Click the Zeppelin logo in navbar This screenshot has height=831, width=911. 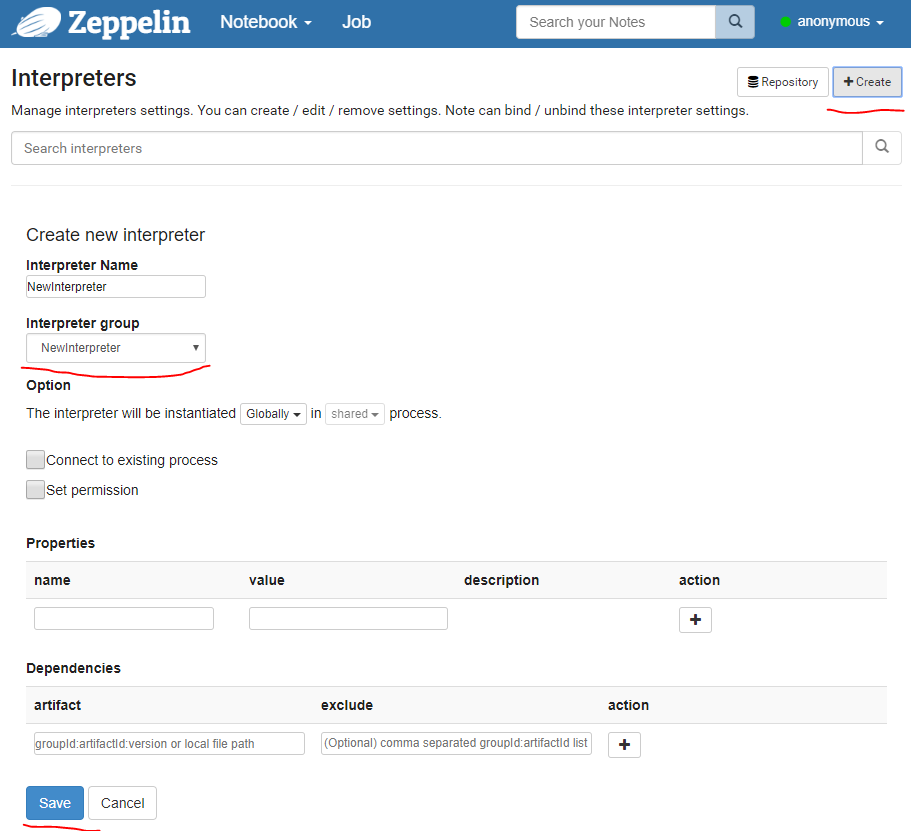[x=100, y=22]
